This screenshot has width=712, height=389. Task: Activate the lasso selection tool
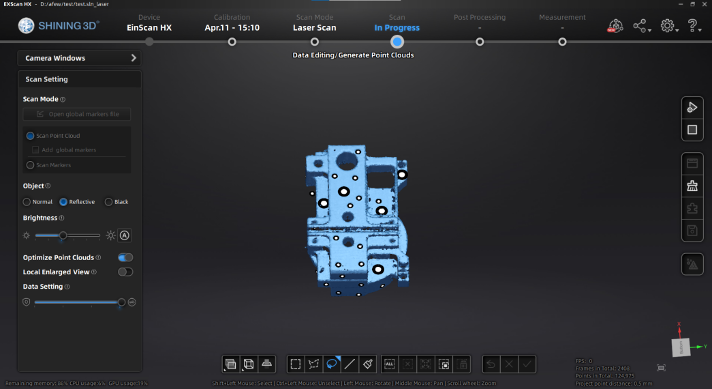point(332,364)
